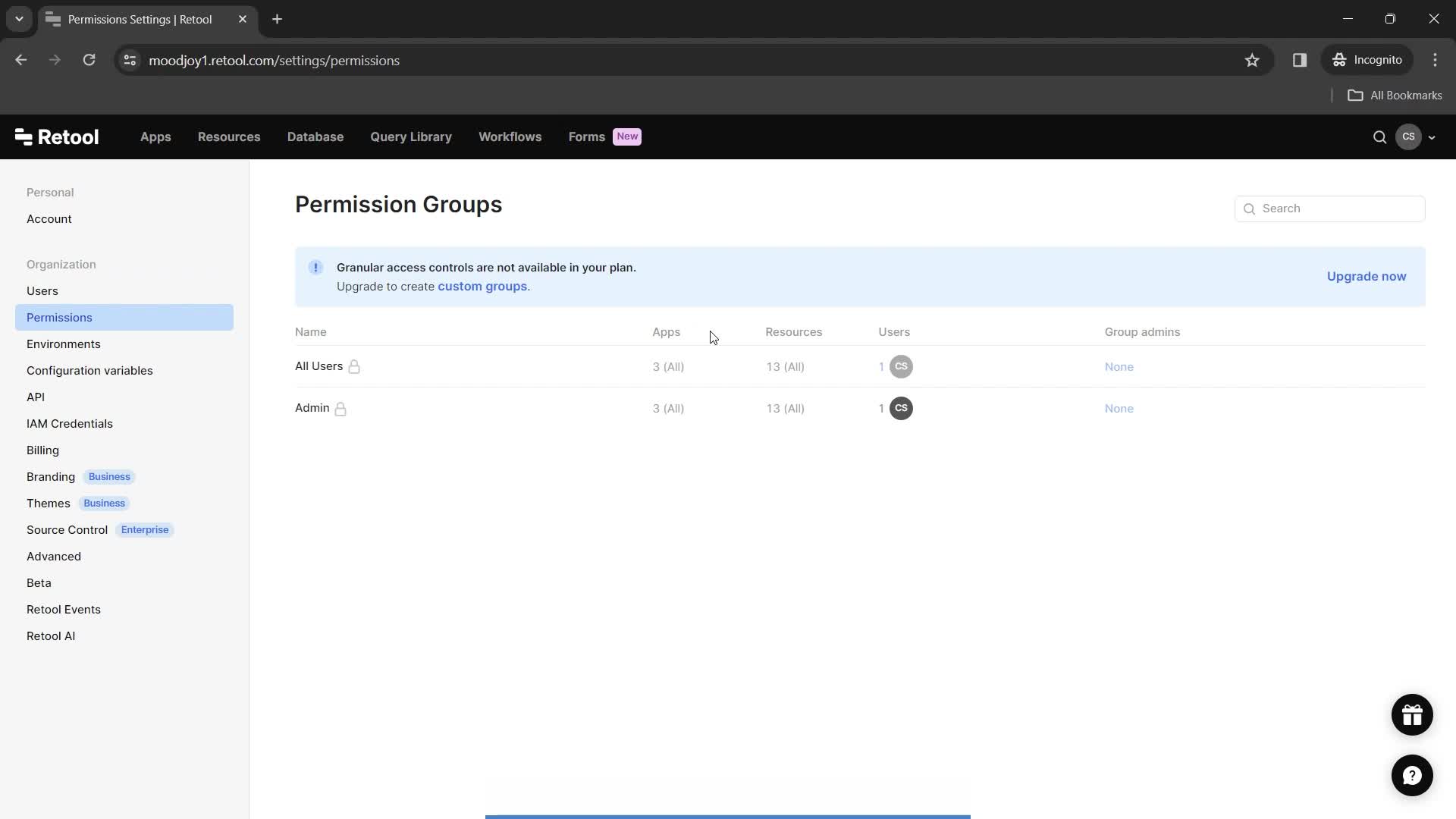This screenshot has height=819, width=1456.
Task: Select Billing from sidebar menu
Action: coord(43,449)
